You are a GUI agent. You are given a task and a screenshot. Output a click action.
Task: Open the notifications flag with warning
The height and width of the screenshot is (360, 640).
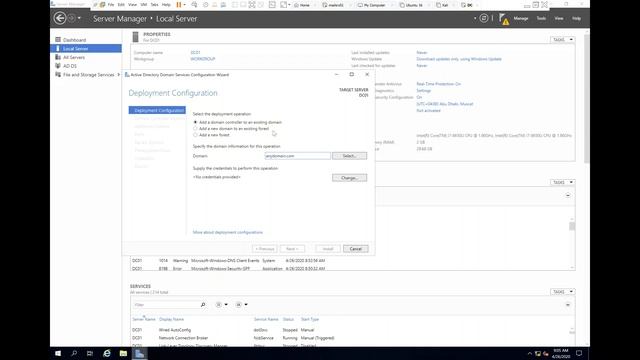tap(504, 19)
